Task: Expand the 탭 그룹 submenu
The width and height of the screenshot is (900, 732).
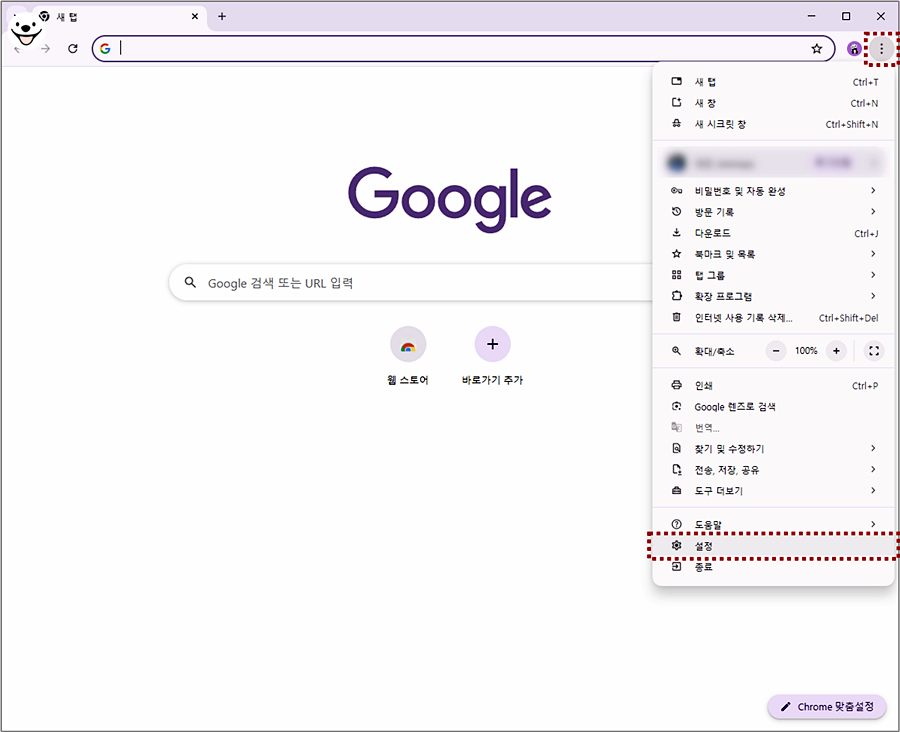Action: coord(774,275)
